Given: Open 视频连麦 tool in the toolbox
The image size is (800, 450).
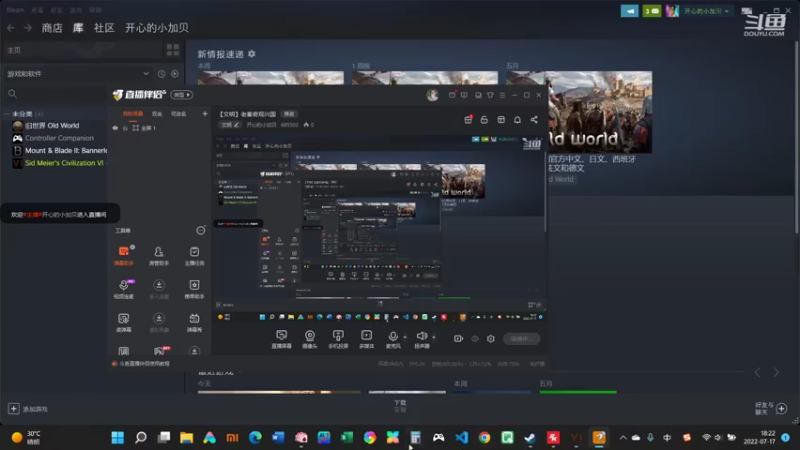Looking at the screenshot, I should click(x=123, y=289).
